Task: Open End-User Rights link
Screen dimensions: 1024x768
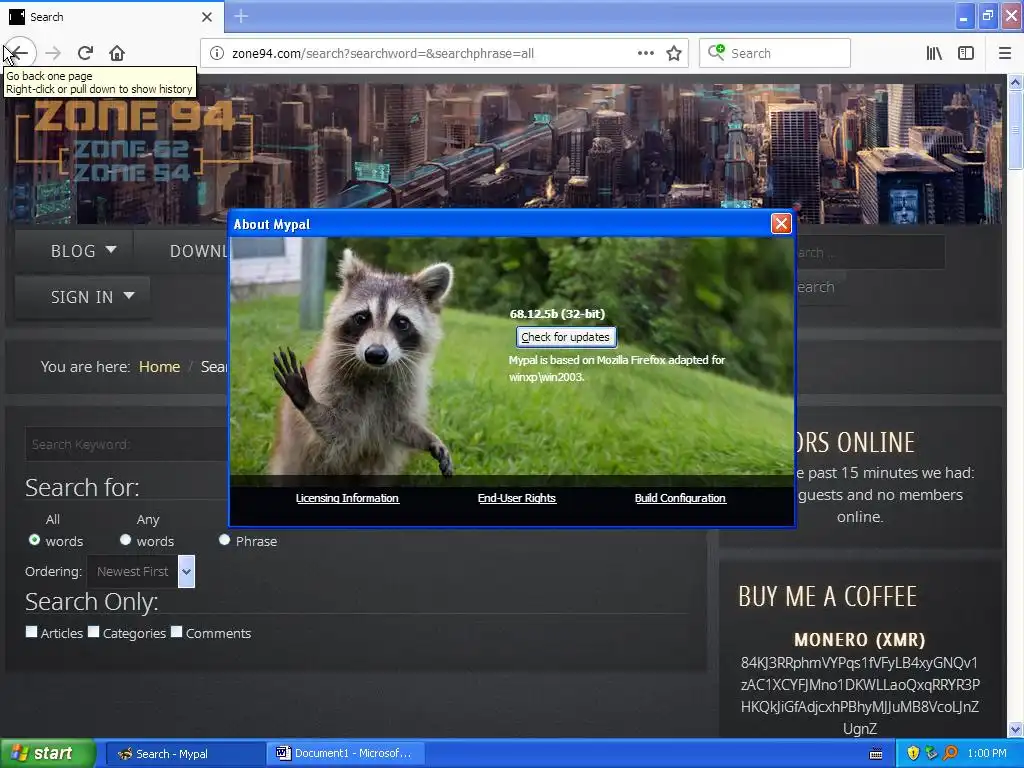Action: (517, 498)
